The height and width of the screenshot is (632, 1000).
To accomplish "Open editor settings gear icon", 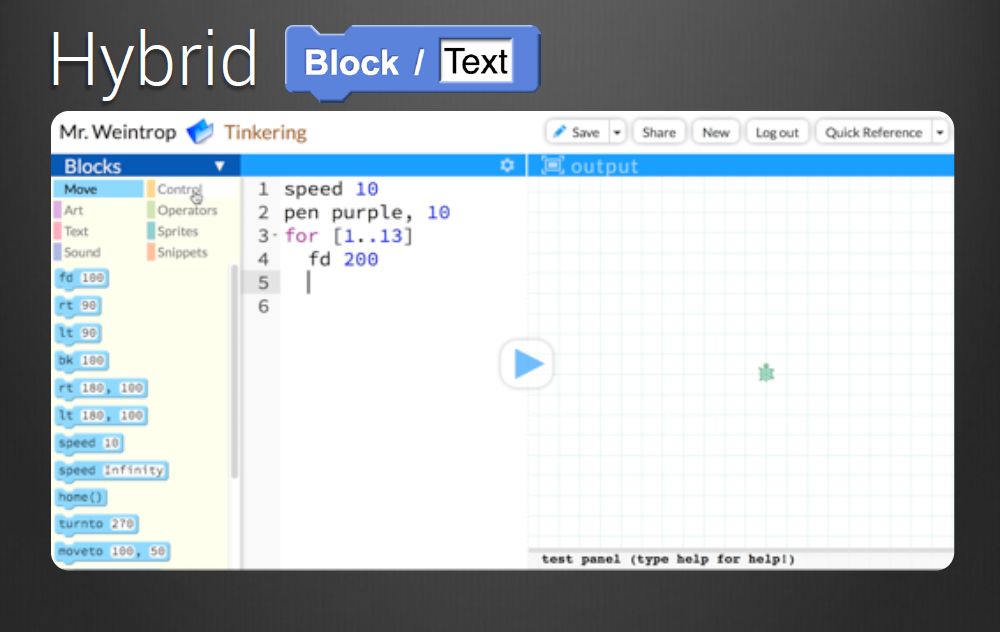I will (507, 166).
